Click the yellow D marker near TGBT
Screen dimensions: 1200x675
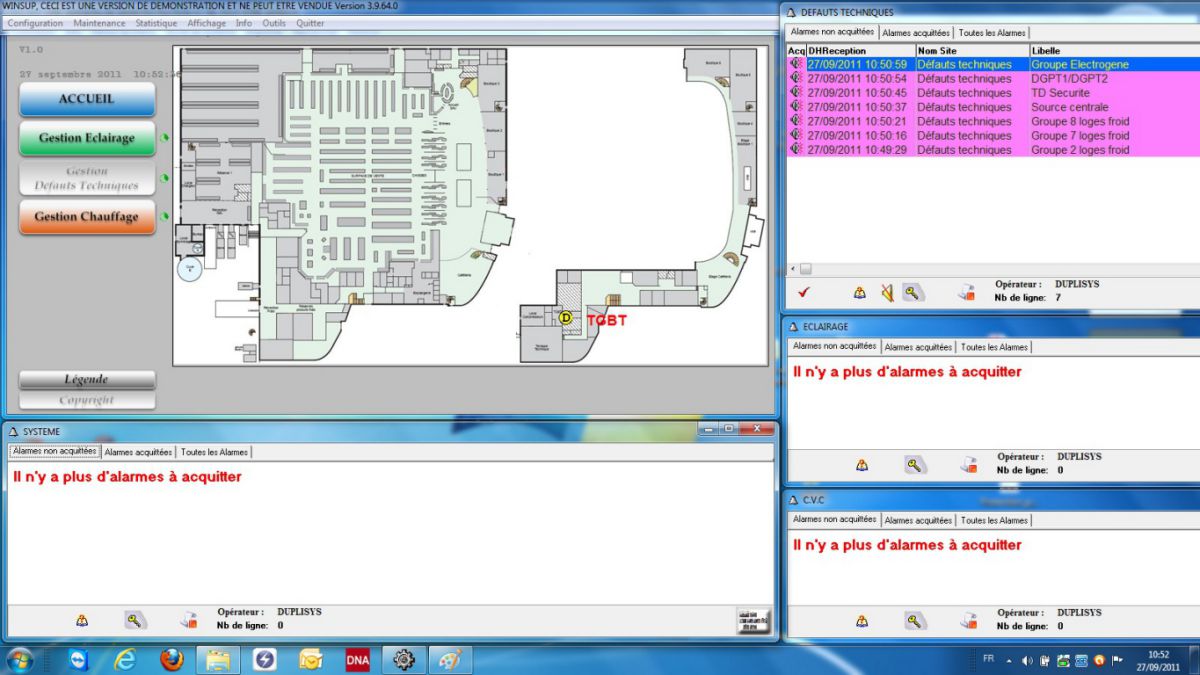coord(566,318)
